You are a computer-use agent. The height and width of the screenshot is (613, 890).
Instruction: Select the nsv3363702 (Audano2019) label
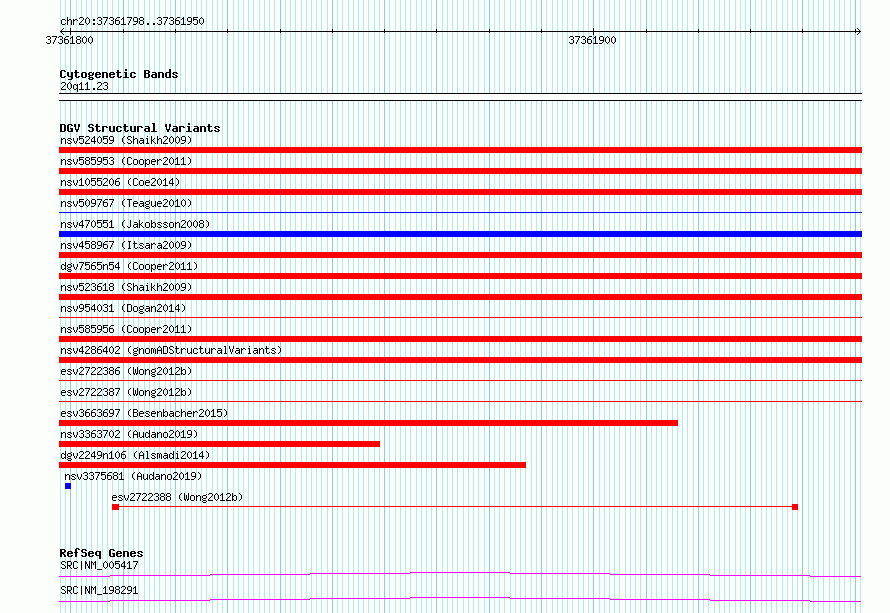click(x=129, y=434)
